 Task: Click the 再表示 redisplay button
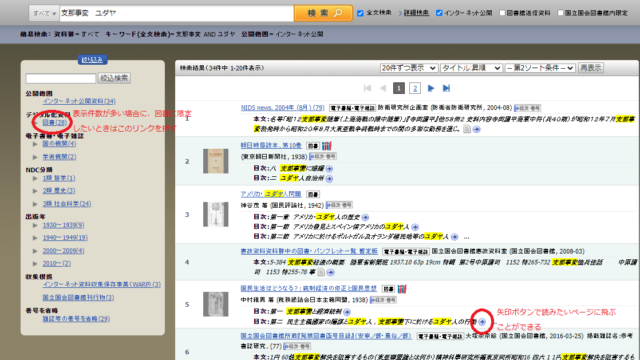(591, 68)
